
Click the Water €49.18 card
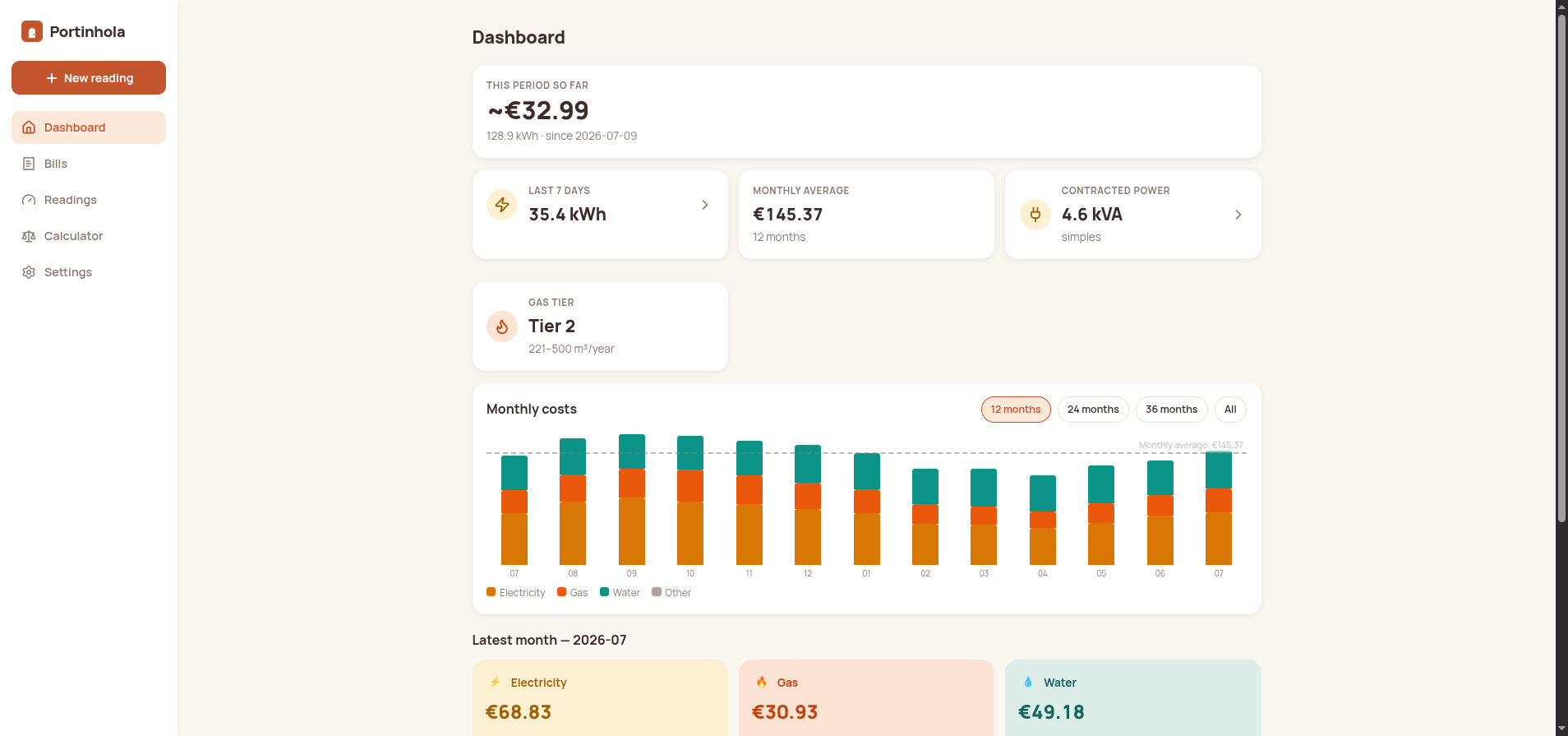click(1133, 697)
